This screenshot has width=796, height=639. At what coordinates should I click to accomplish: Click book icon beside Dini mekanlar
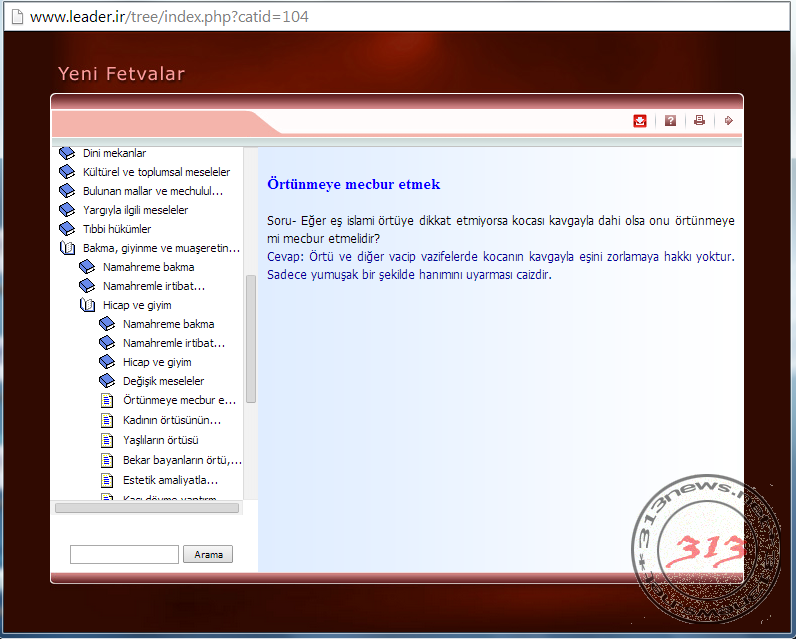coord(67,153)
